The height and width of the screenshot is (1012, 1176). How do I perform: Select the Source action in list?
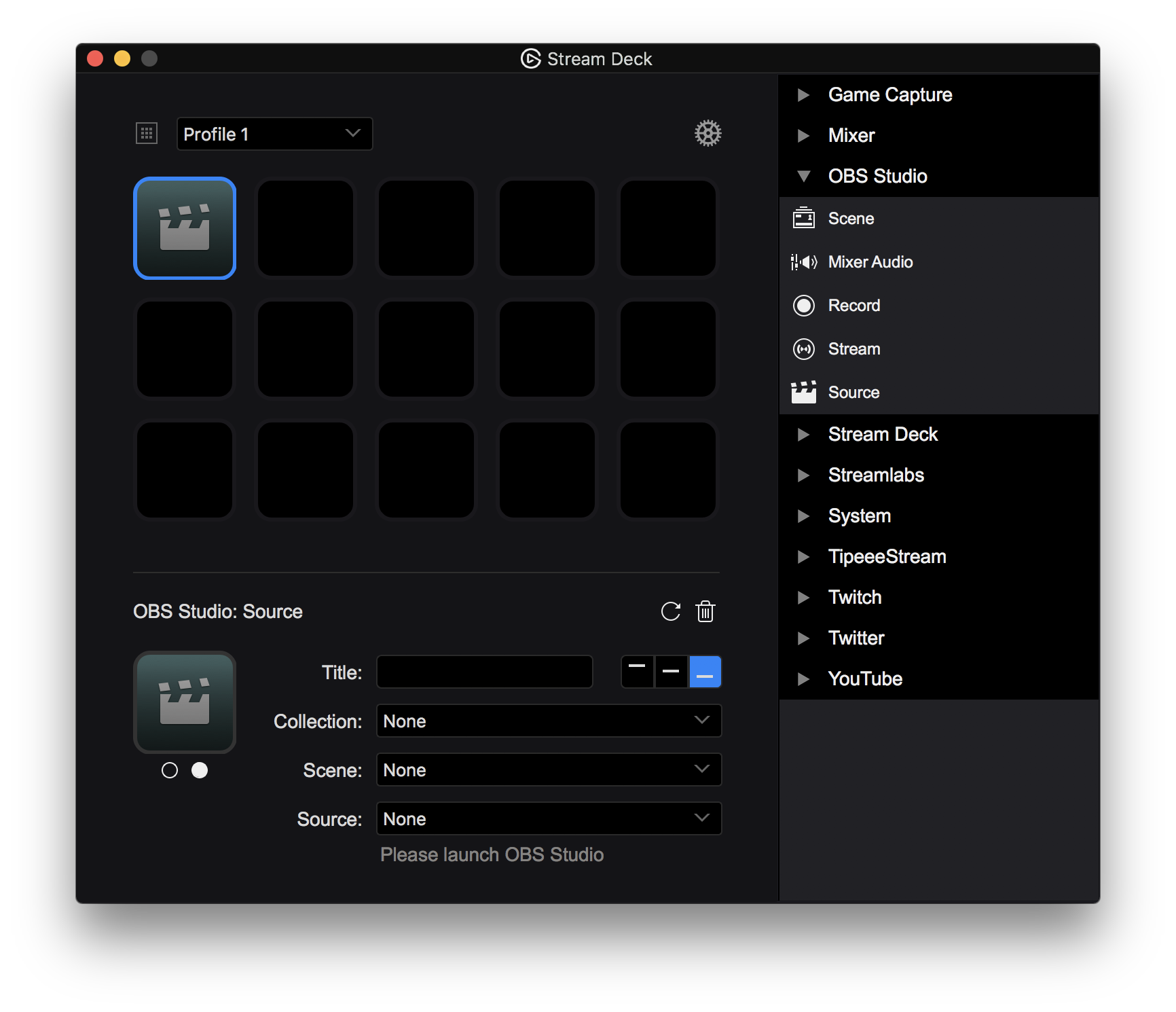coord(853,393)
